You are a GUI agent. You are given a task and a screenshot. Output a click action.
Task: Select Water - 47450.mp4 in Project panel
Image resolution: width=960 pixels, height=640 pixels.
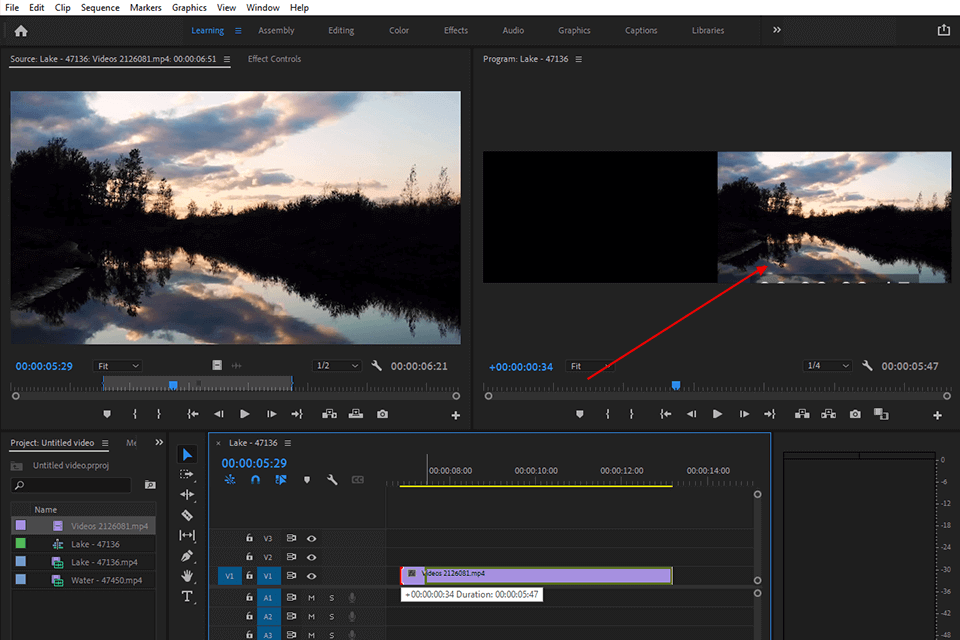[105, 580]
